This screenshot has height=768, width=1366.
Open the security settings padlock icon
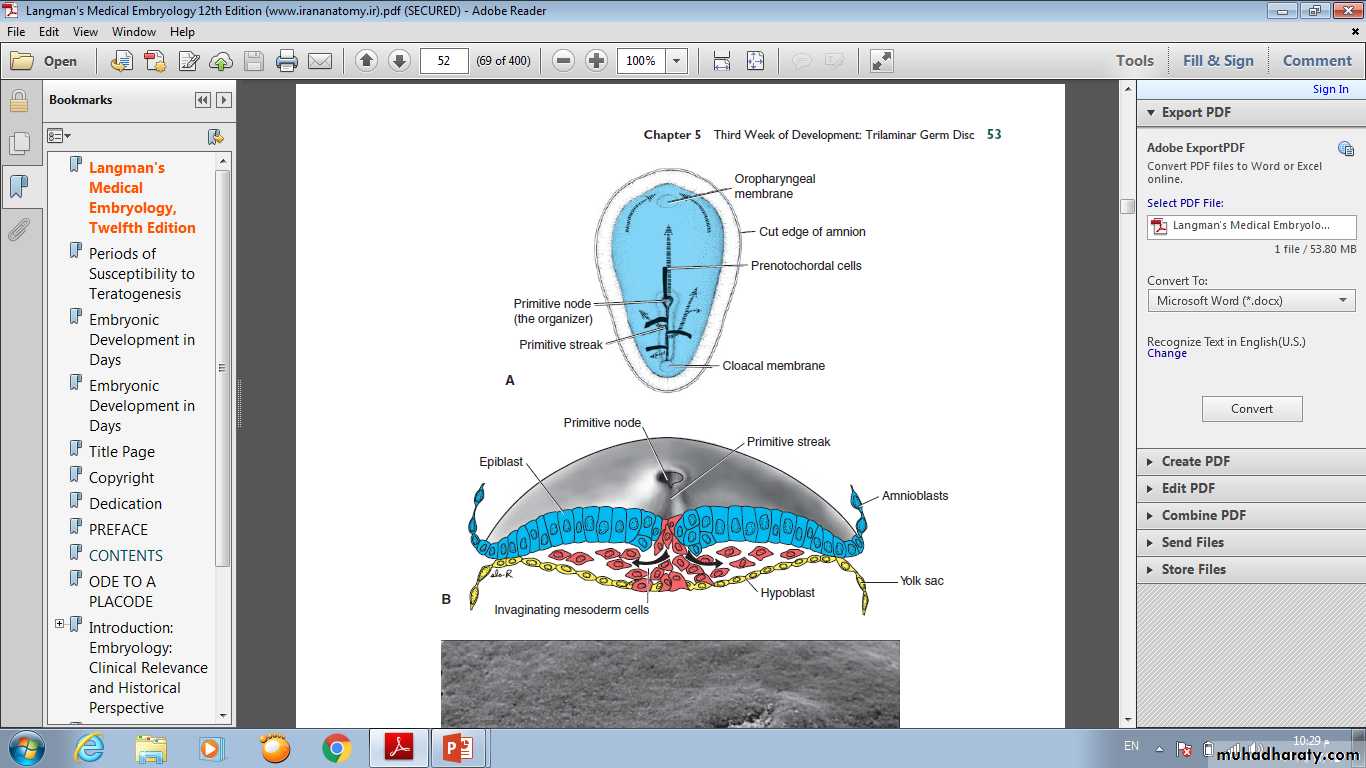coord(18,101)
